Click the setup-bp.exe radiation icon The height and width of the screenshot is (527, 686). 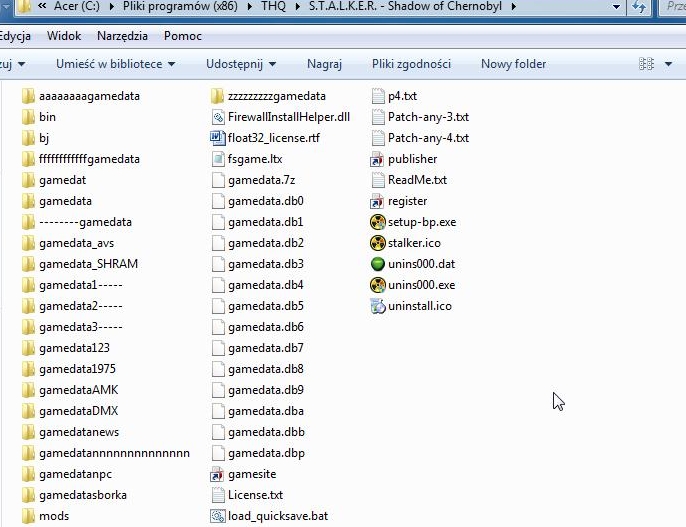tap(378, 222)
